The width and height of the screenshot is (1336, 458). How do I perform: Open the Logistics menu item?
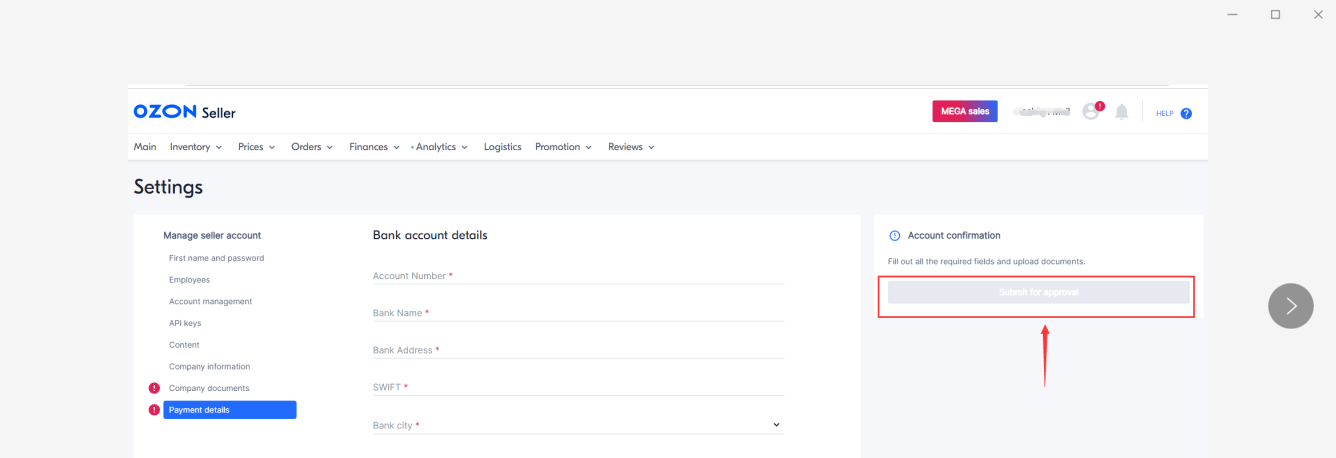coord(502,147)
